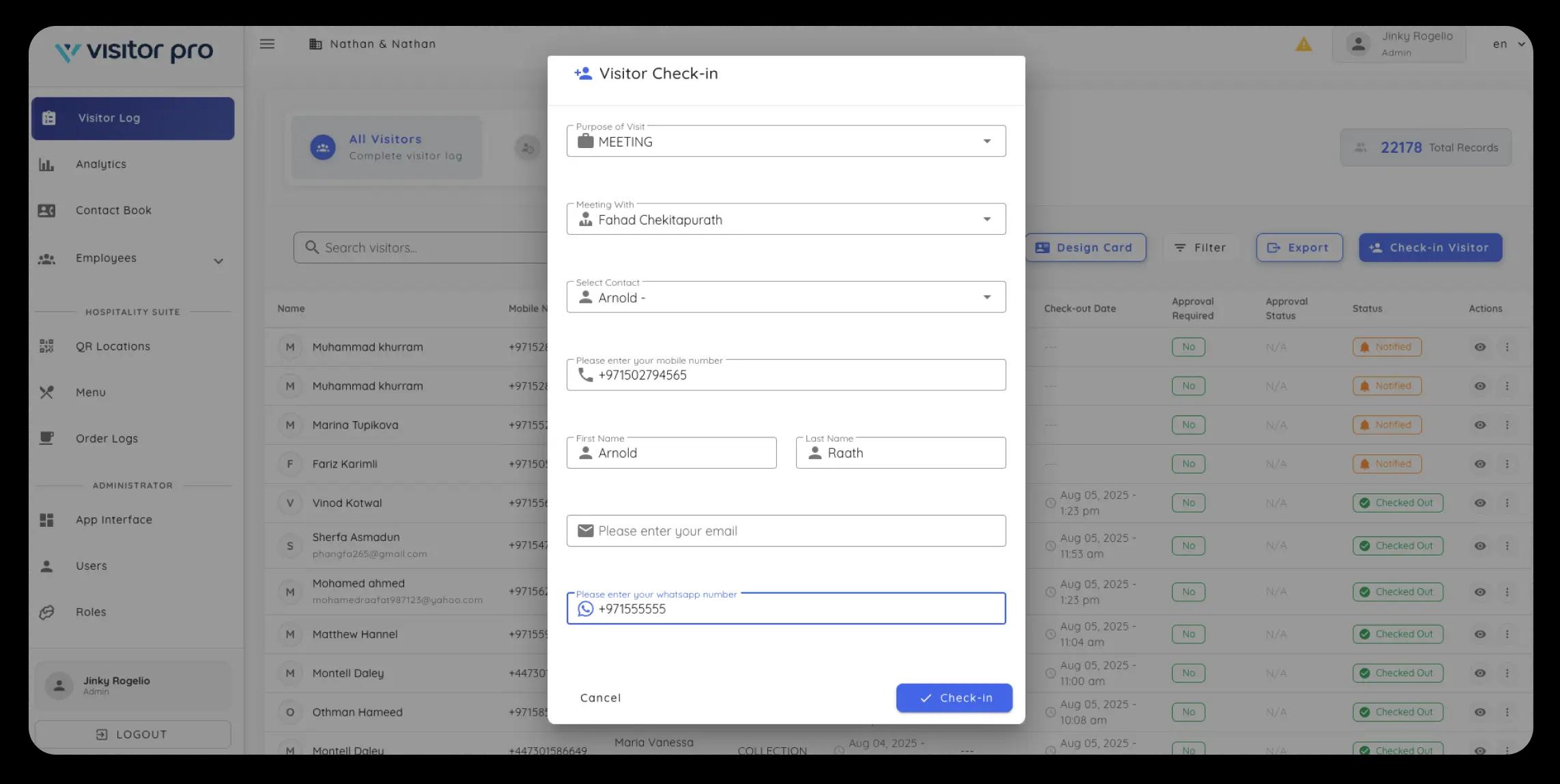The image size is (1560, 784).
Task: Click the Contact Book card icon
Action: [x=46, y=211]
